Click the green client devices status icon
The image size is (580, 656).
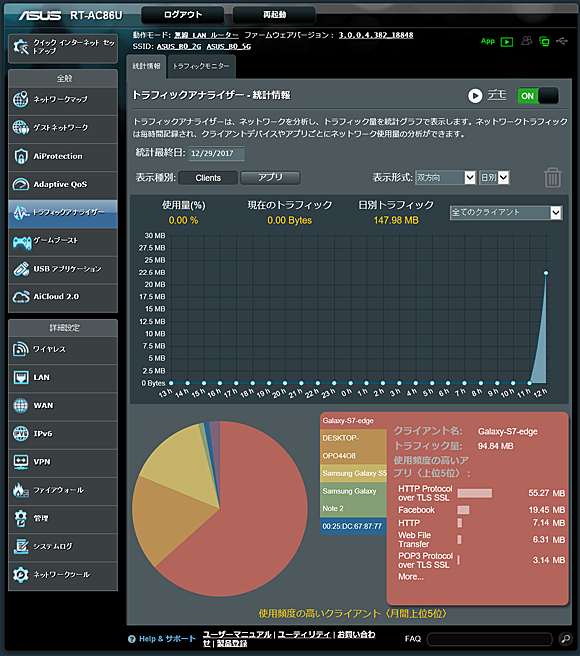point(544,41)
